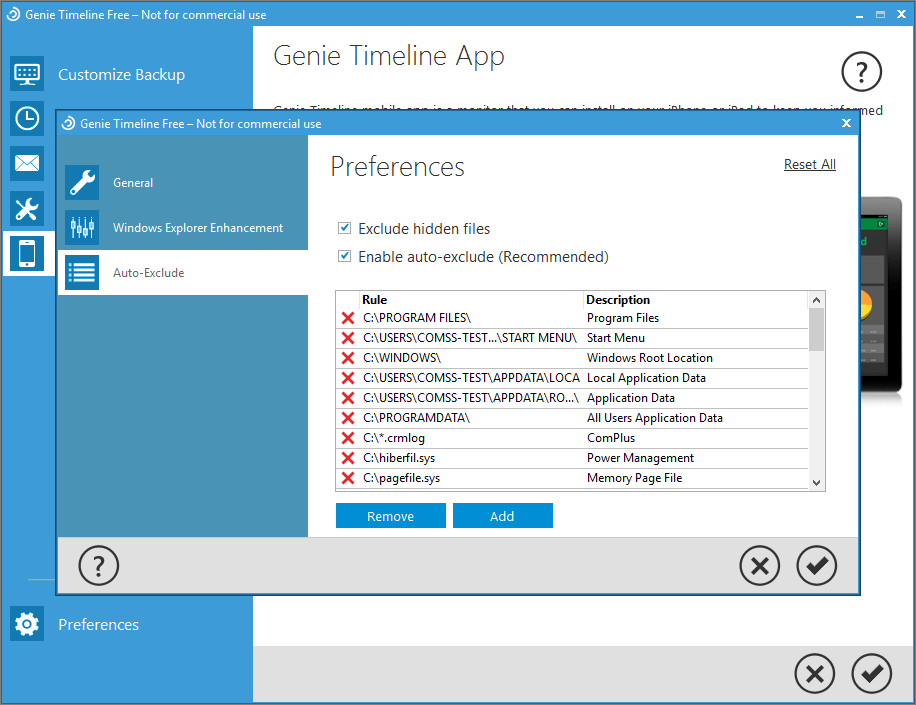The width and height of the screenshot is (916, 705).
Task: Open Customize Backup in main window
Action: 122,74
